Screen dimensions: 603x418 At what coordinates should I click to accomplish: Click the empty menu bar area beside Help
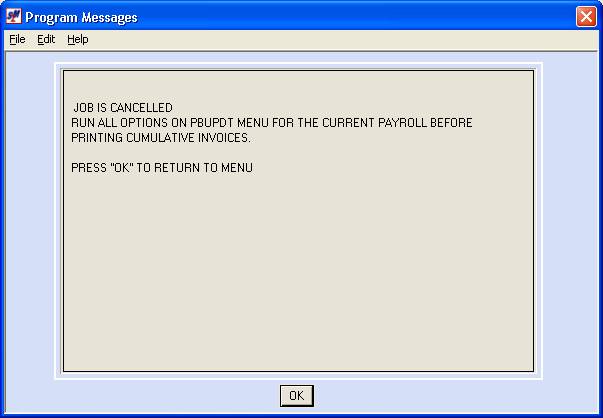coord(342,39)
